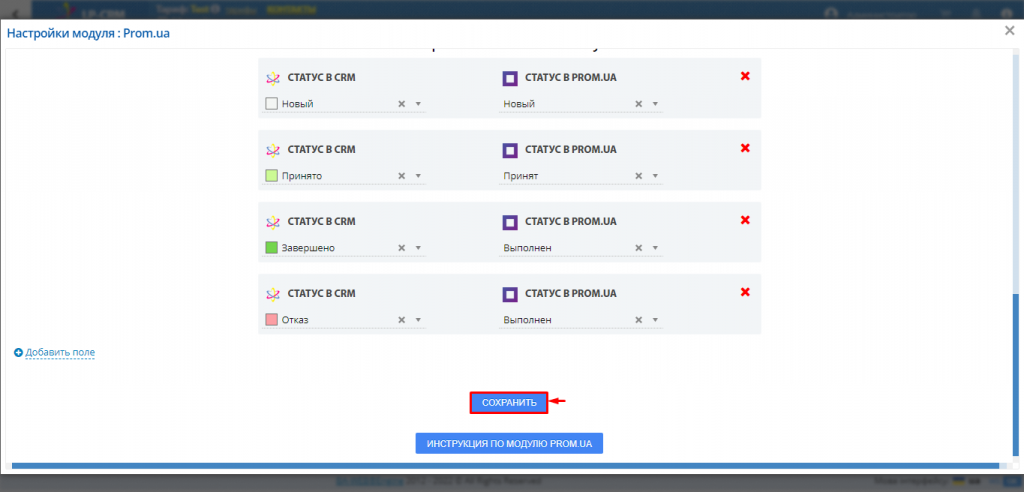Open Prom.ua status dropdown showing Новый
Viewport: 1024px width, 492px height.
655,104
